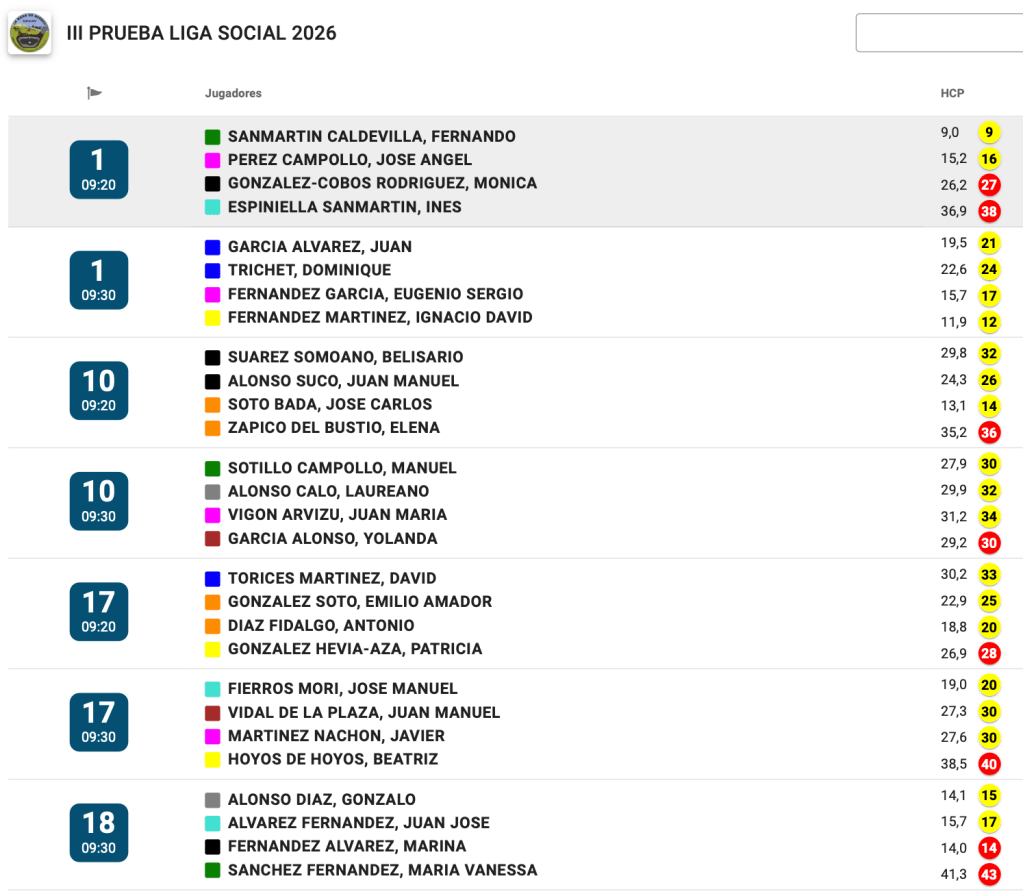
Task: Focus the search field at top right
Action: tap(938, 33)
